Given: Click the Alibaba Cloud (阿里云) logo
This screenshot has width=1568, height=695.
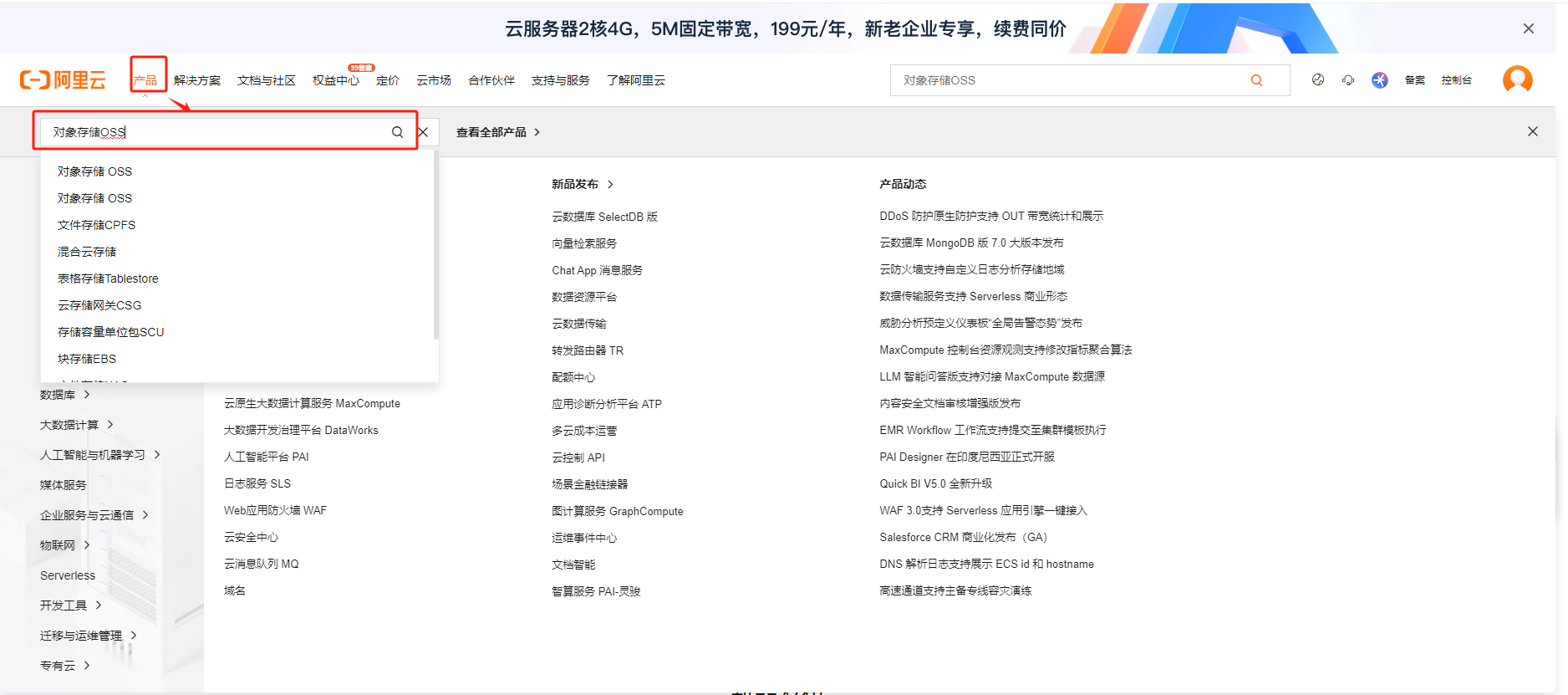Looking at the screenshot, I should pyautogui.click(x=63, y=80).
